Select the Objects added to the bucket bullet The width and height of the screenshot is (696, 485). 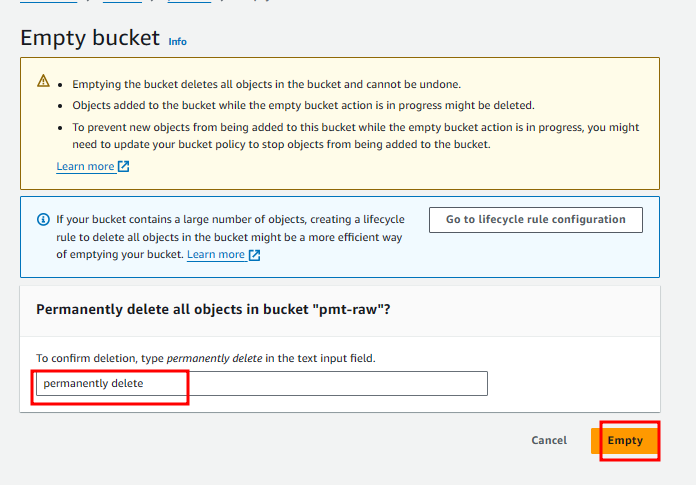304,106
